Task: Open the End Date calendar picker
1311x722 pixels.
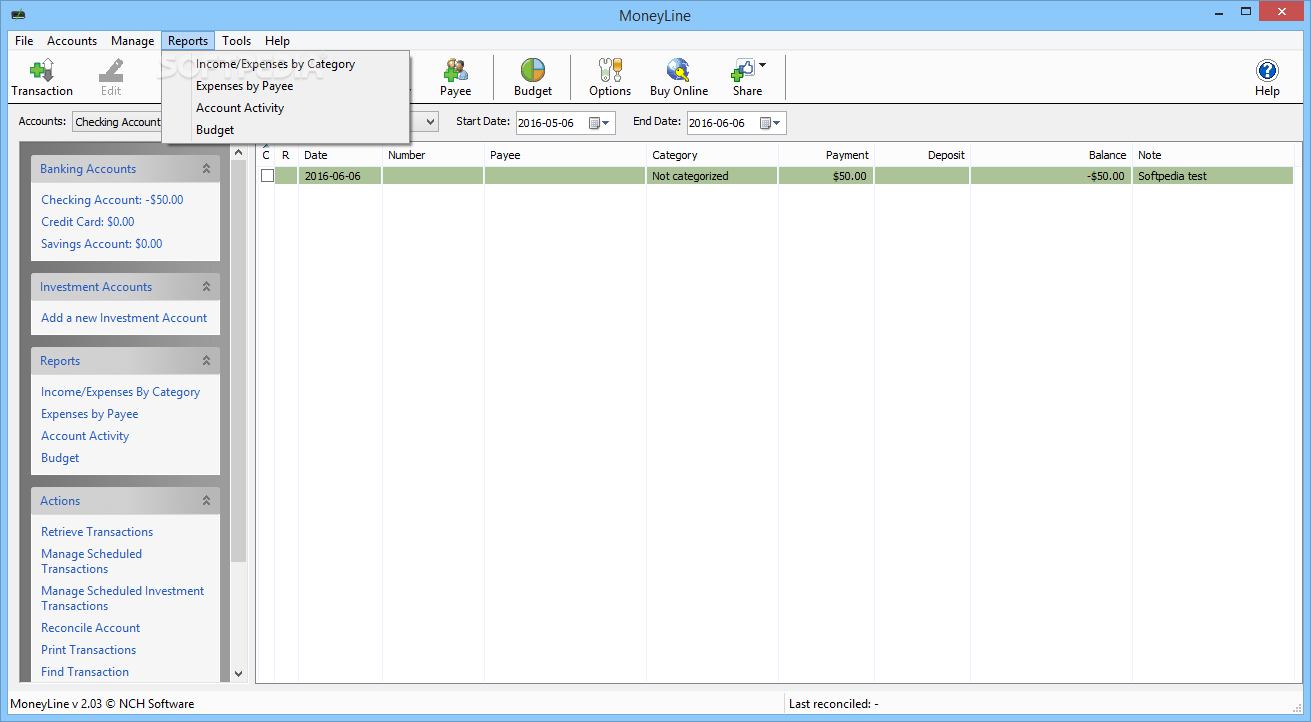Action: coord(771,123)
